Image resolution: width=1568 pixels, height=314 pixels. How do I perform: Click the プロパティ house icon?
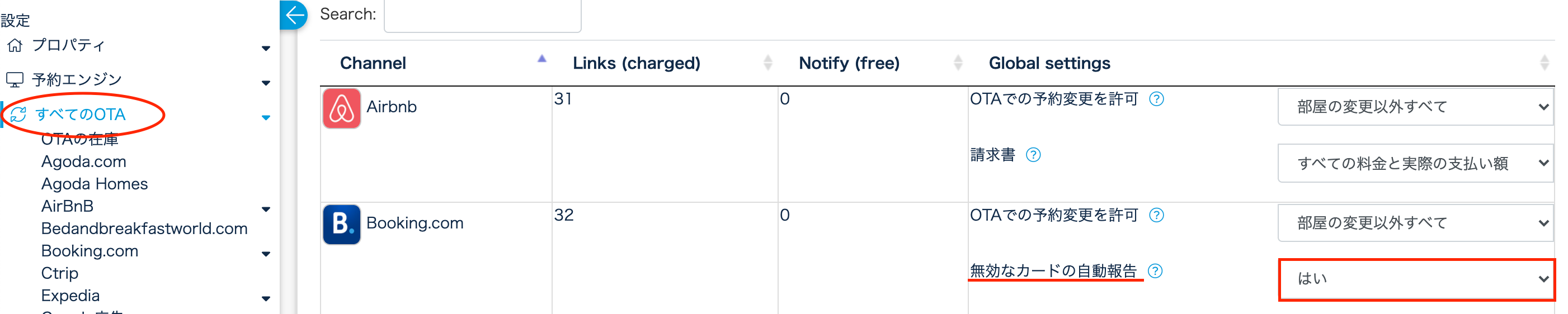[15, 46]
